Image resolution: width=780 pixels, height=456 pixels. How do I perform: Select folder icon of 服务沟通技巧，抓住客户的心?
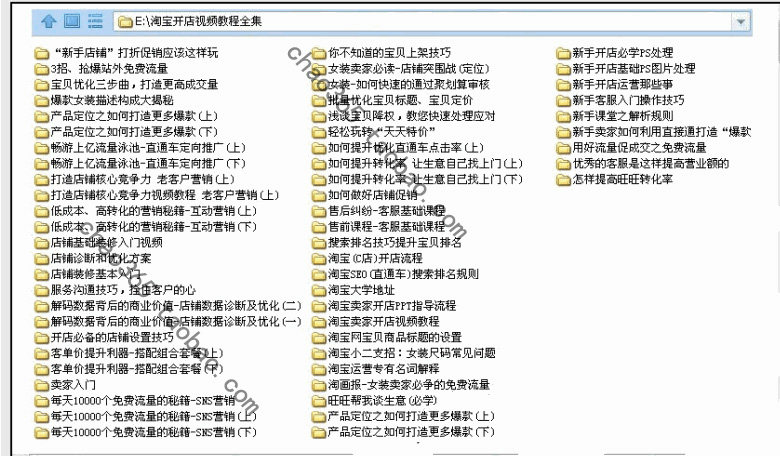(x=42, y=290)
